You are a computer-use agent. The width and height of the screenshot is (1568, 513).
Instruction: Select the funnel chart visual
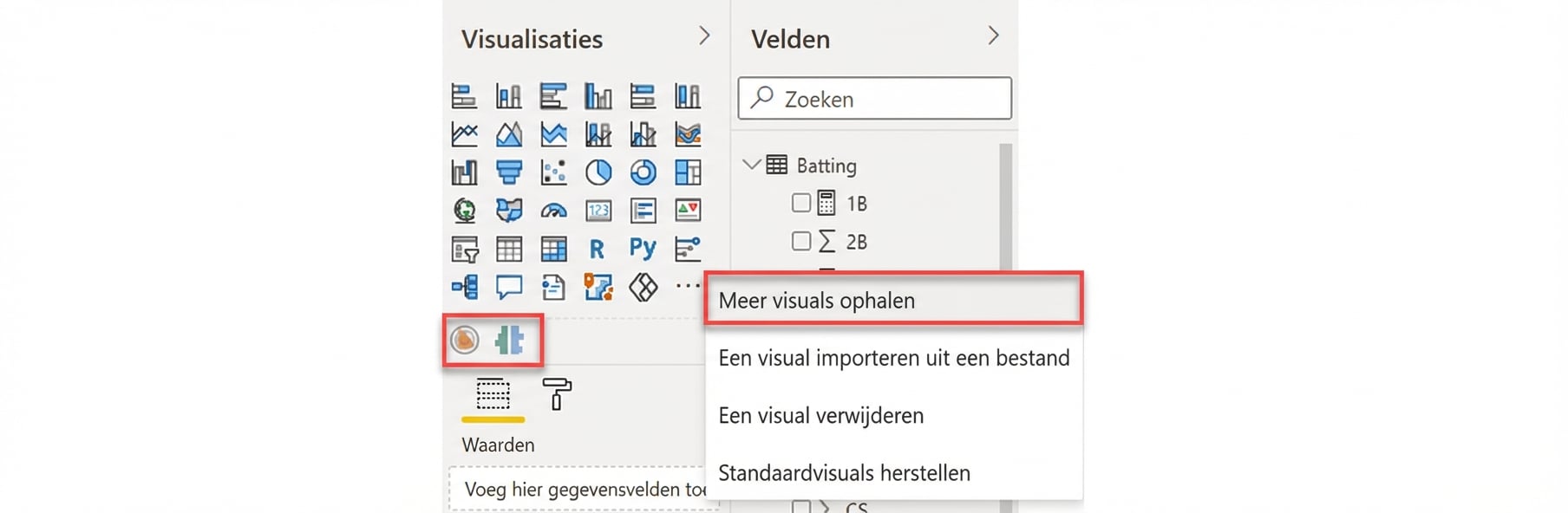(x=510, y=172)
